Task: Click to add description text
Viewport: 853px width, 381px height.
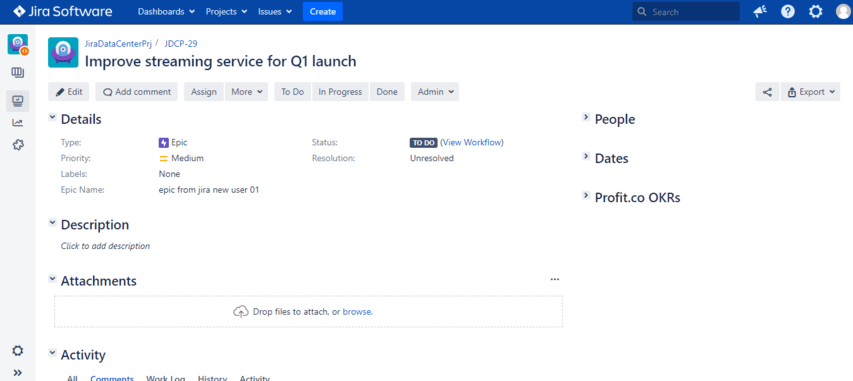Action: pyautogui.click(x=105, y=246)
